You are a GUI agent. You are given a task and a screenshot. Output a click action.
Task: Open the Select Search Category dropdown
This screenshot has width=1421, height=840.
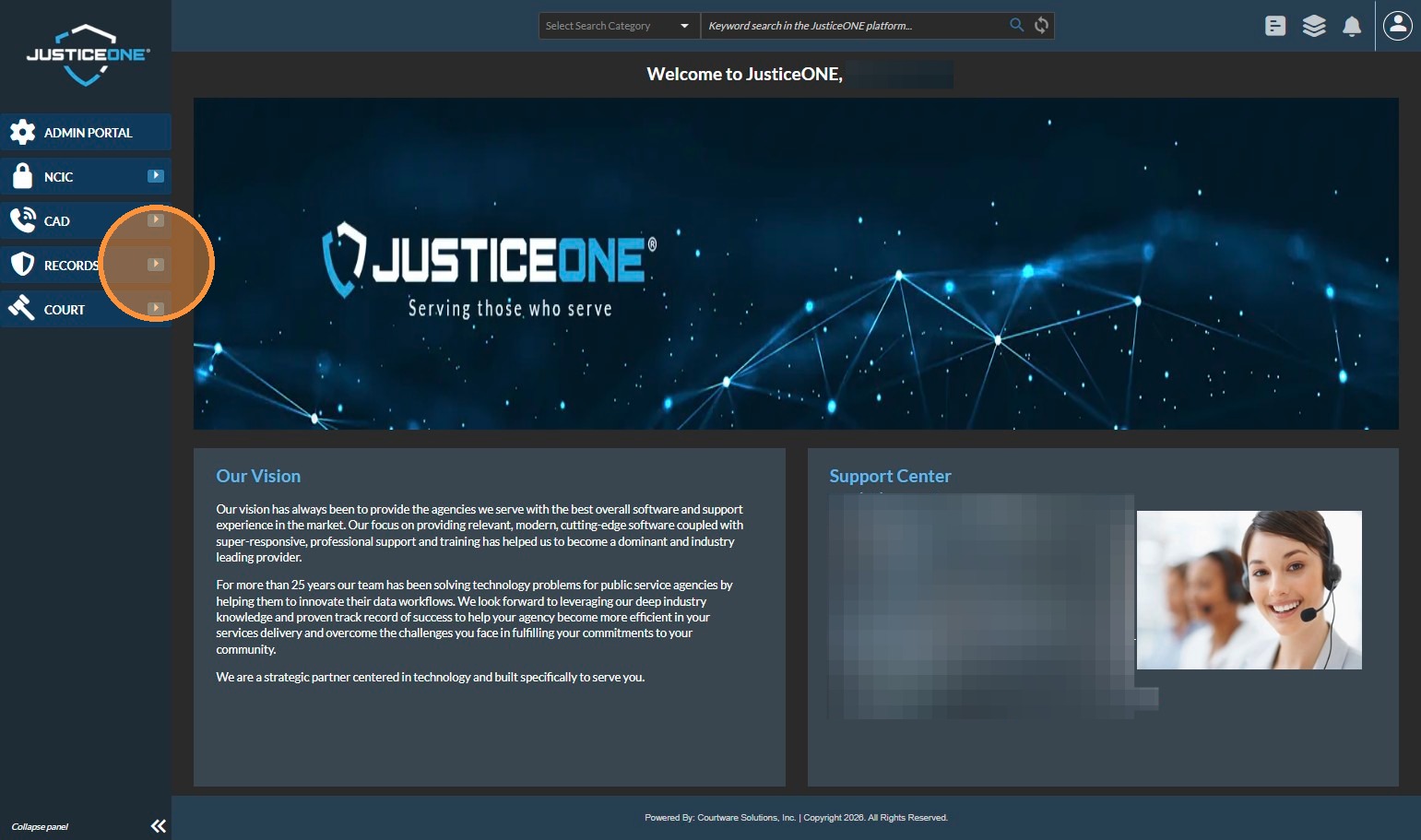619,26
